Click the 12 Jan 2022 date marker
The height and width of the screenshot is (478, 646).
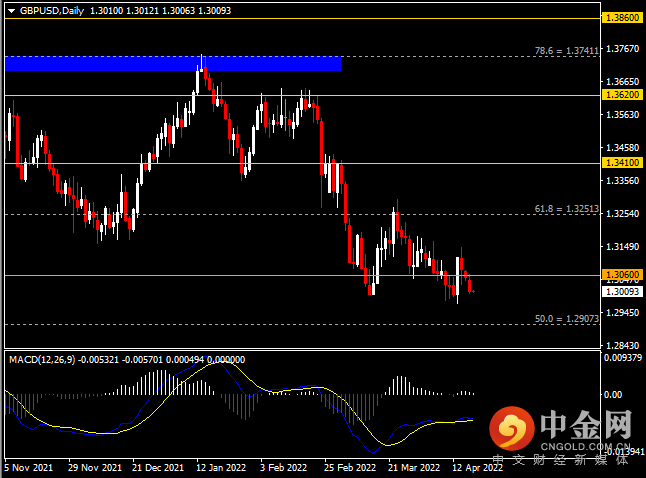click(221, 468)
